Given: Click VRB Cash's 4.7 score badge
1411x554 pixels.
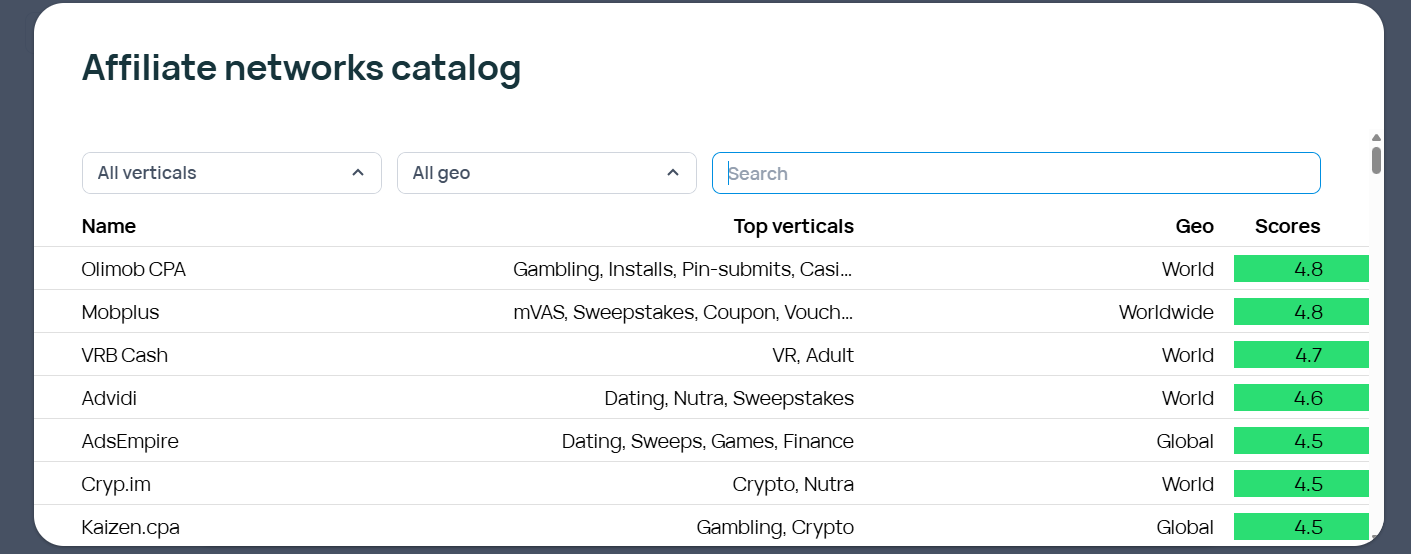Looking at the screenshot, I should tap(1301, 355).
